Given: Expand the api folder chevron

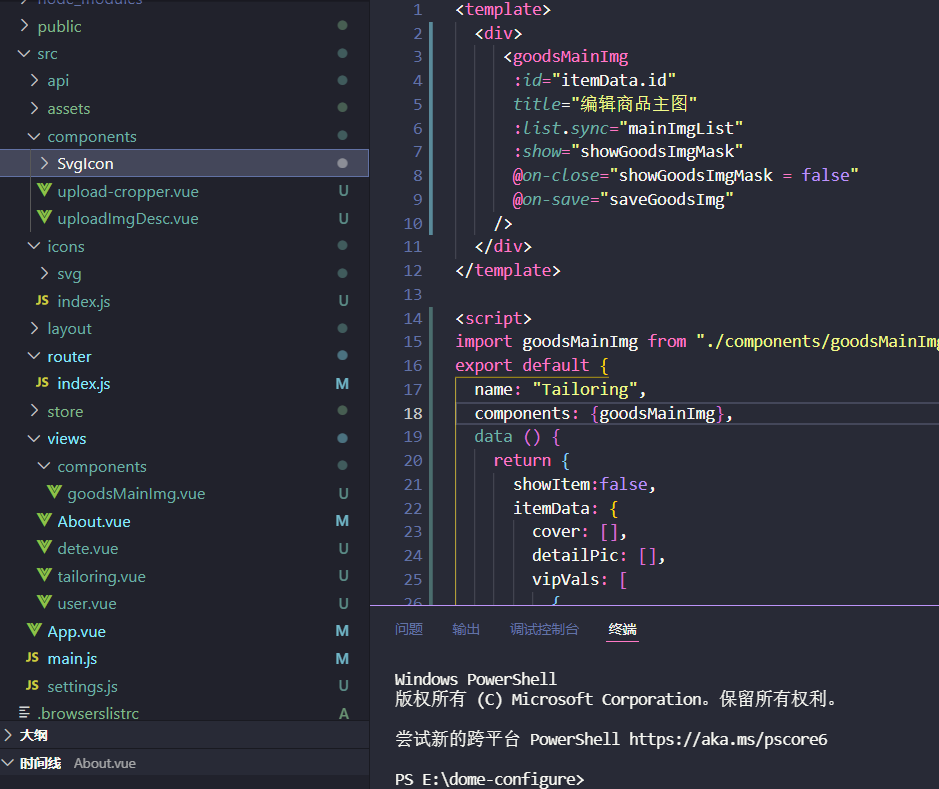Looking at the screenshot, I should click(x=34, y=80).
